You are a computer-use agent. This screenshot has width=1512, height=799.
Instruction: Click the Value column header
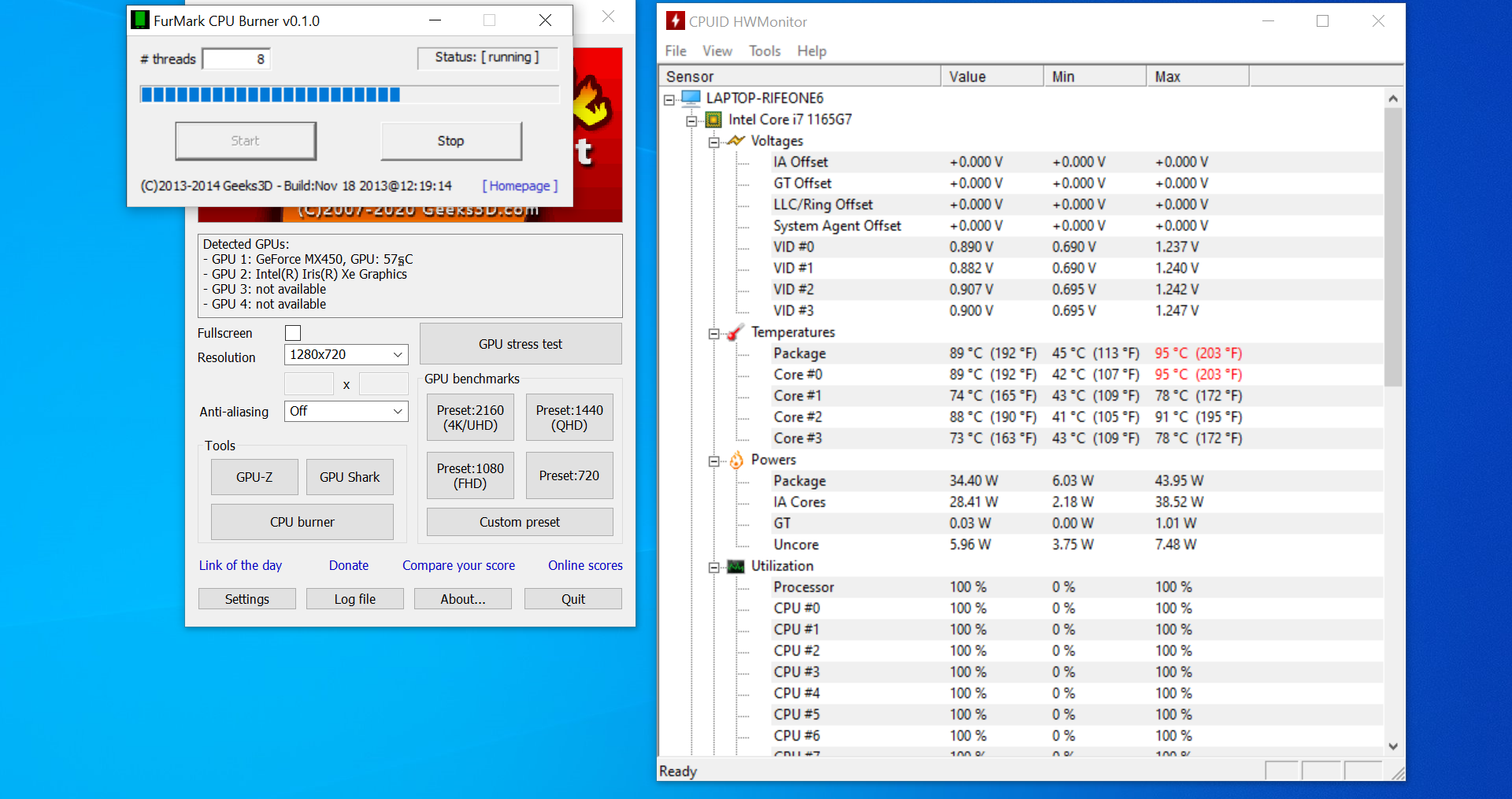(992, 76)
